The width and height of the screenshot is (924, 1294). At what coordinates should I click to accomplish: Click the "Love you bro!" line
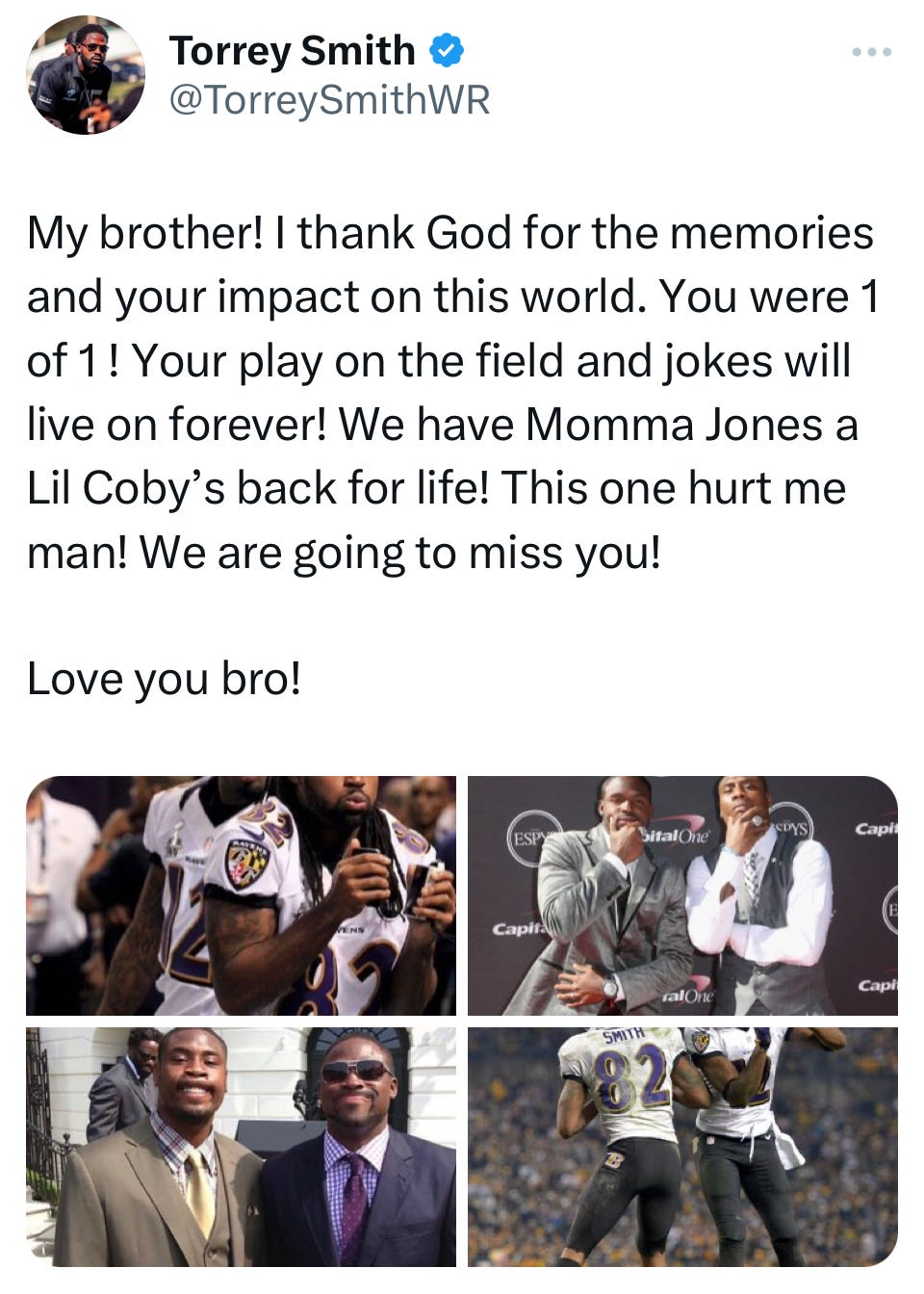(164, 679)
